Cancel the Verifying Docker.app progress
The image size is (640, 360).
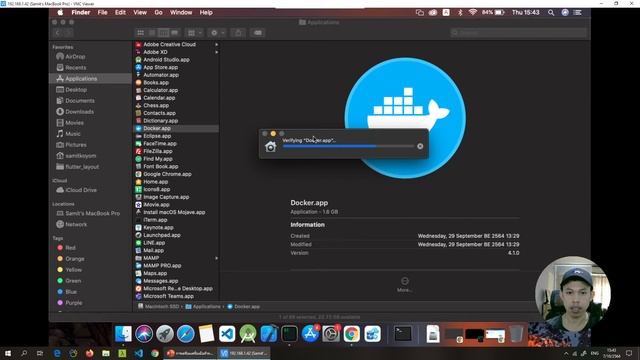click(420, 146)
